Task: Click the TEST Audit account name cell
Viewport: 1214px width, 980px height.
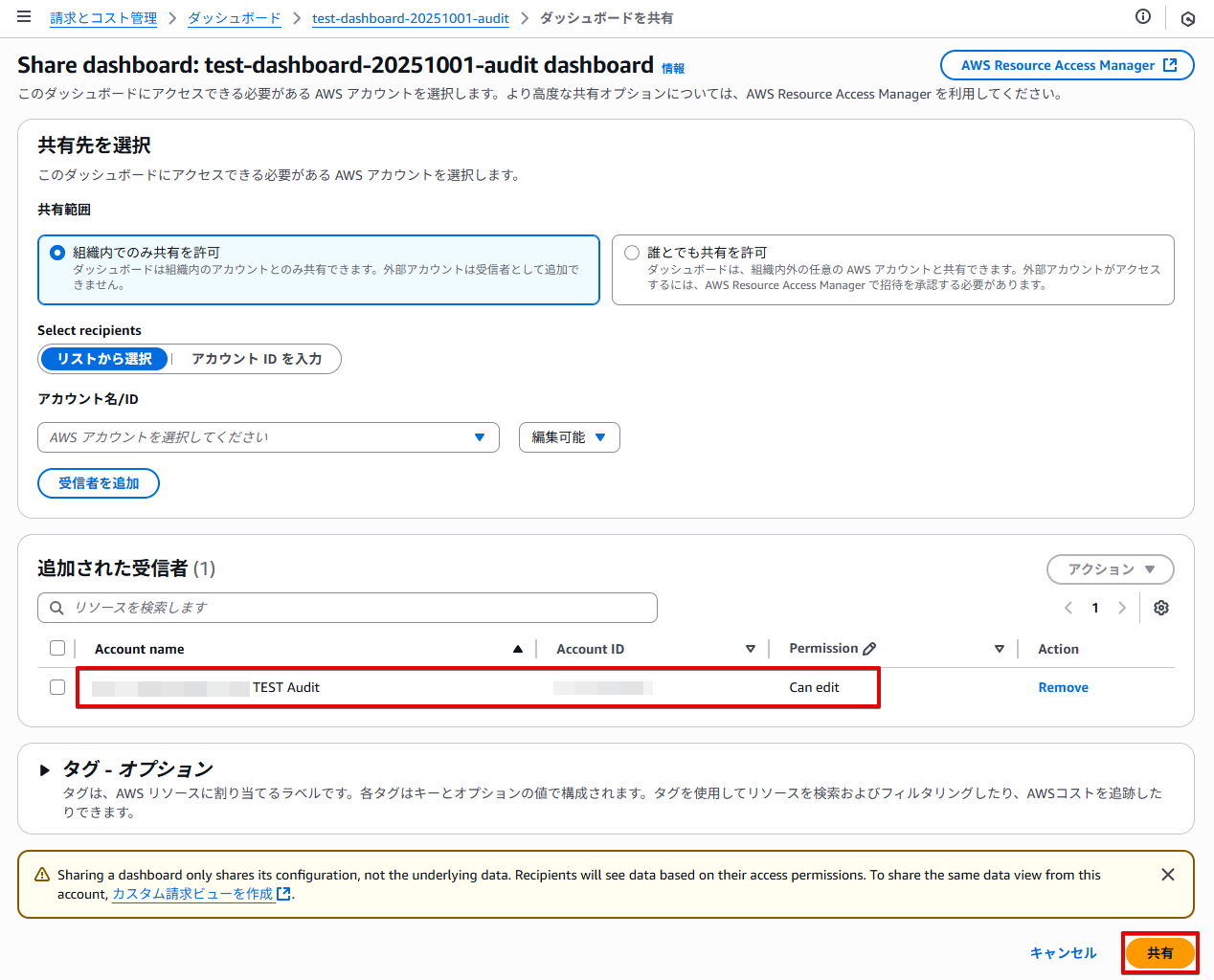Action: point(286,687)
